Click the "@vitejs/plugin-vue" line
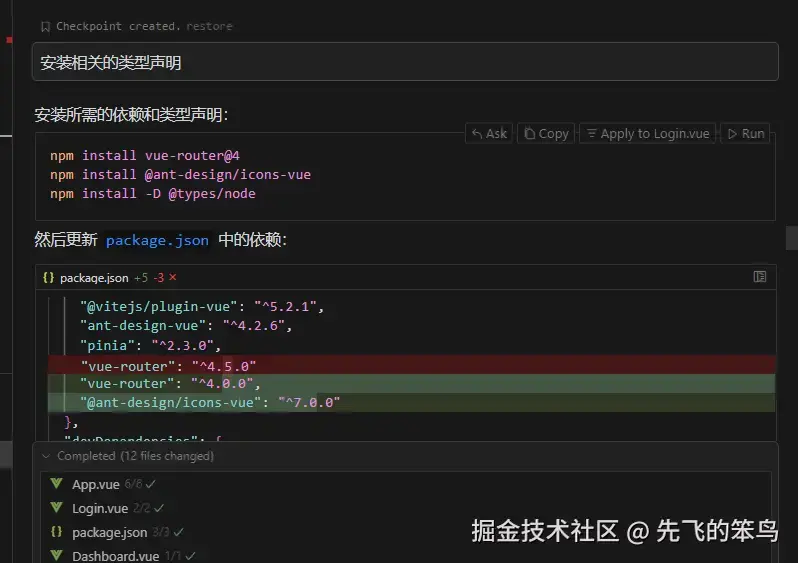Viewport: 798px width, 563px height. 202,306
